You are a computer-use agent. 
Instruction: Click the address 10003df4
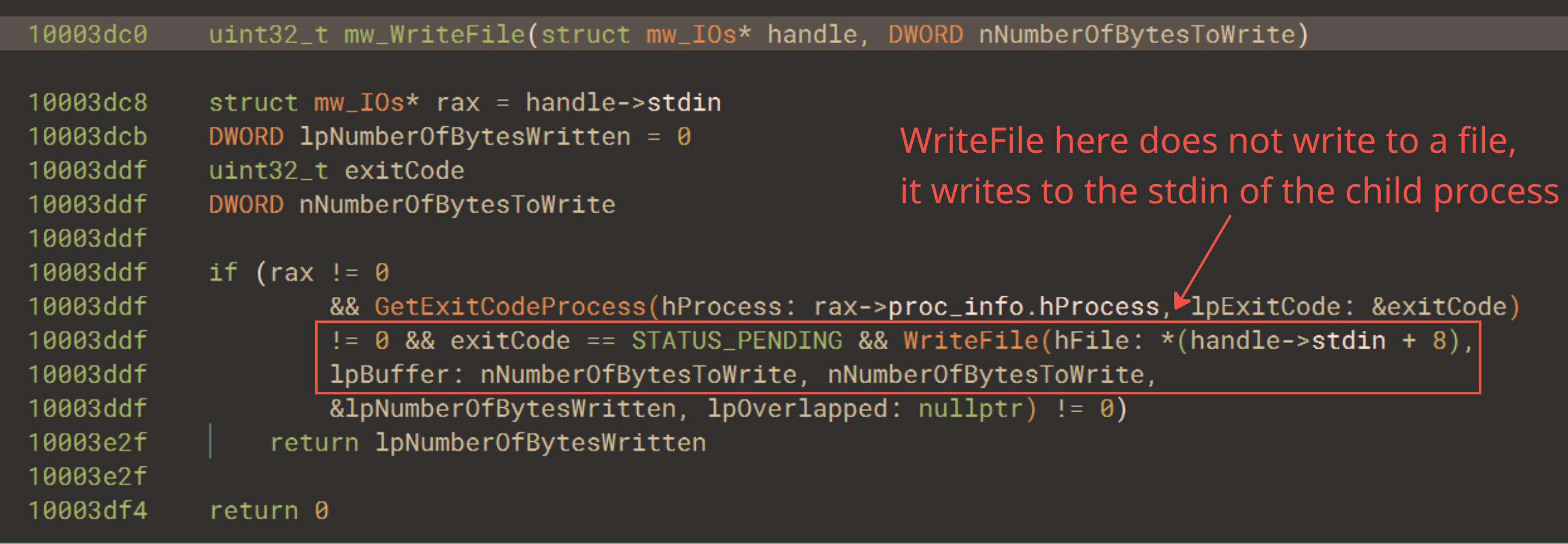(88, 511)
